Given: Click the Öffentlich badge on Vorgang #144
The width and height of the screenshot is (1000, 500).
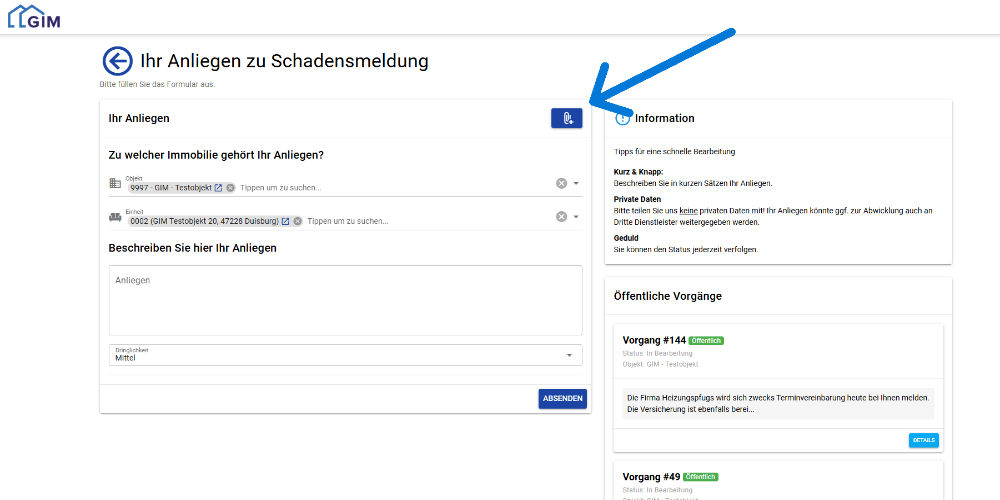Looking at the screenshot, I should point(706,341).
